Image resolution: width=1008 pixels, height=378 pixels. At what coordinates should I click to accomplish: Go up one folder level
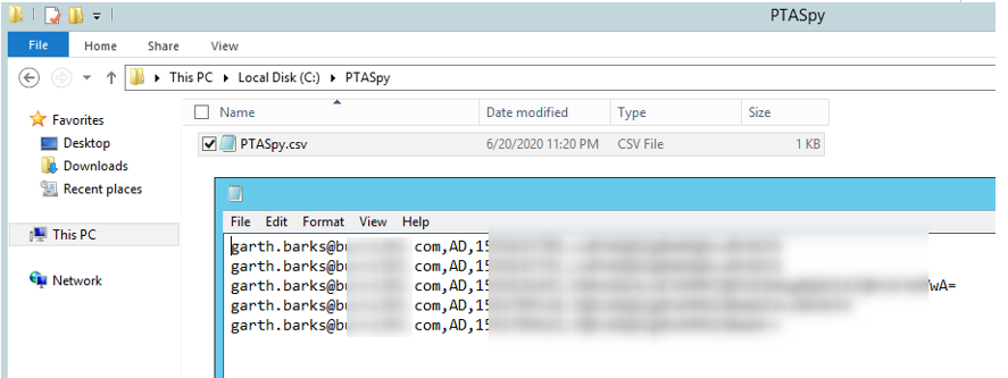point(111,78)
